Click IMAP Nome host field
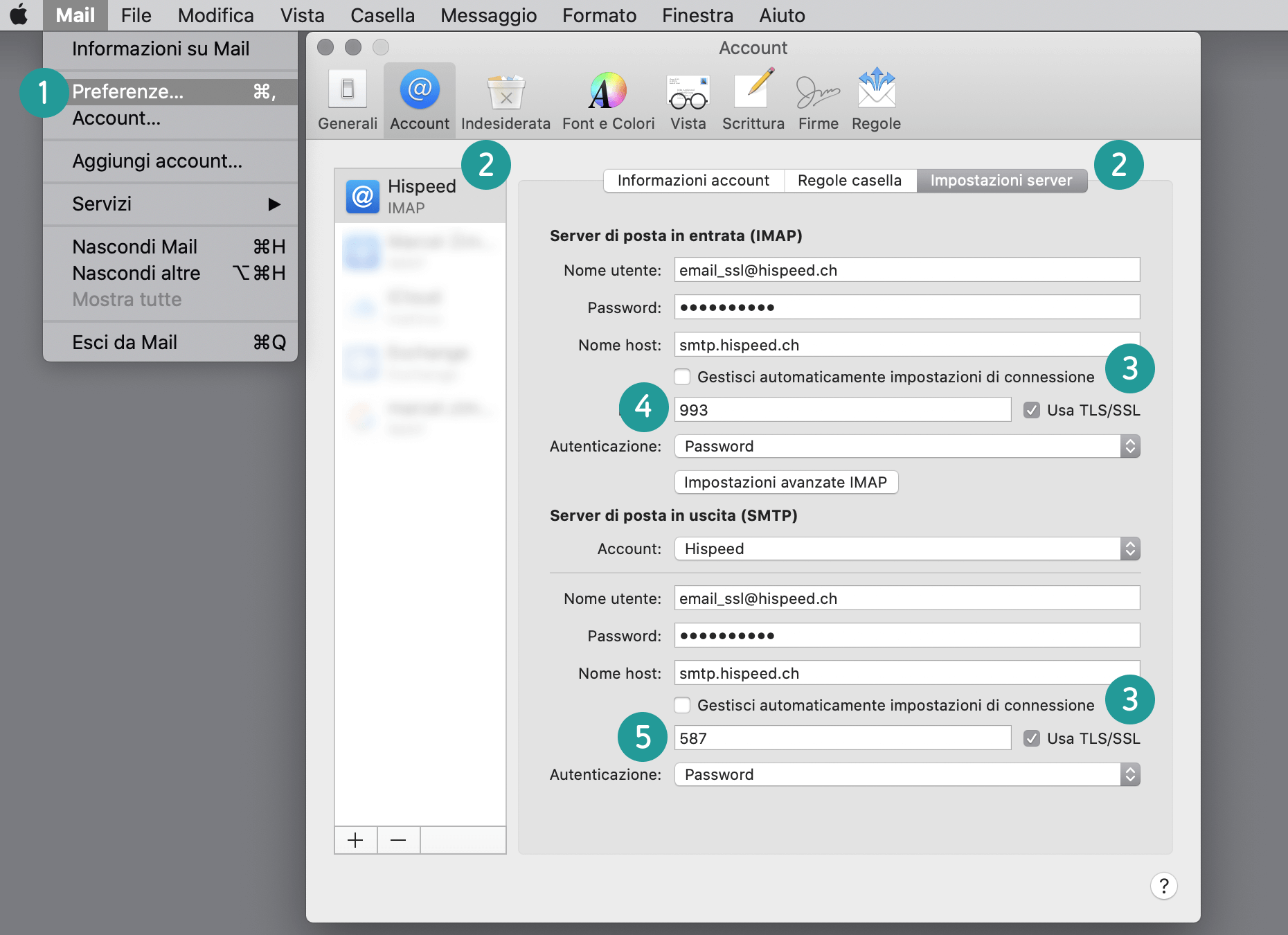 tap(907, 345)
